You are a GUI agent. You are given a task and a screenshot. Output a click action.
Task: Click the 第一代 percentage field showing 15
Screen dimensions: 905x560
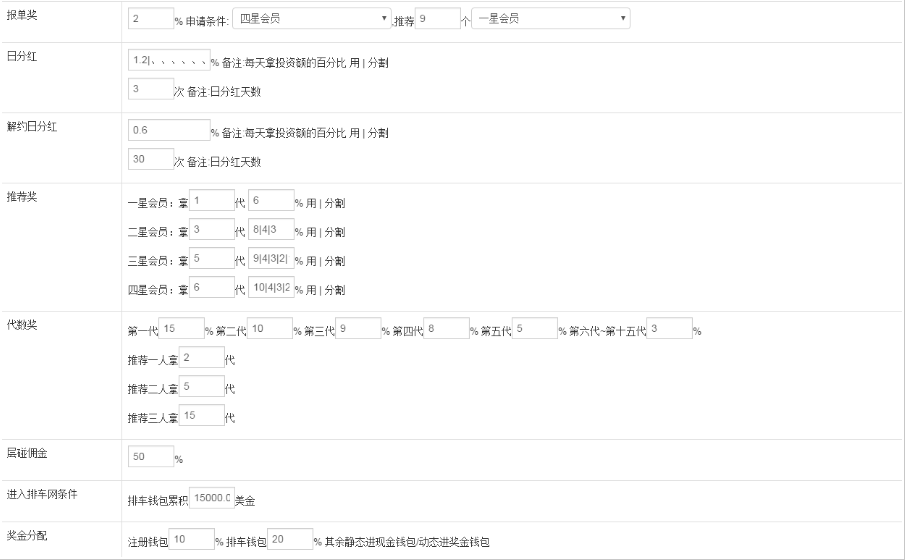pyautogui.click(x=181, y=328)
